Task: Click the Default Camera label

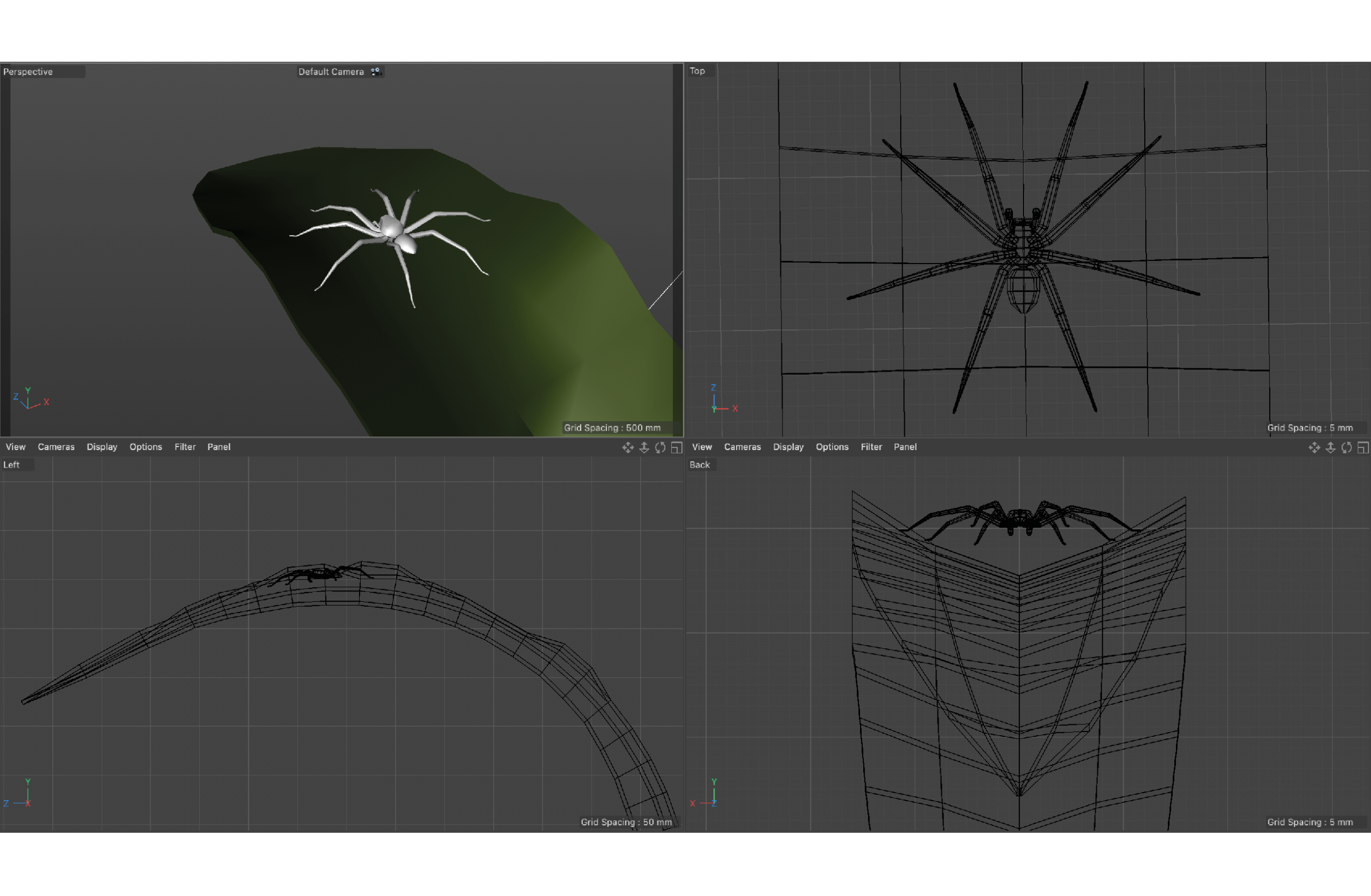Action: click(x=331, y=71)
